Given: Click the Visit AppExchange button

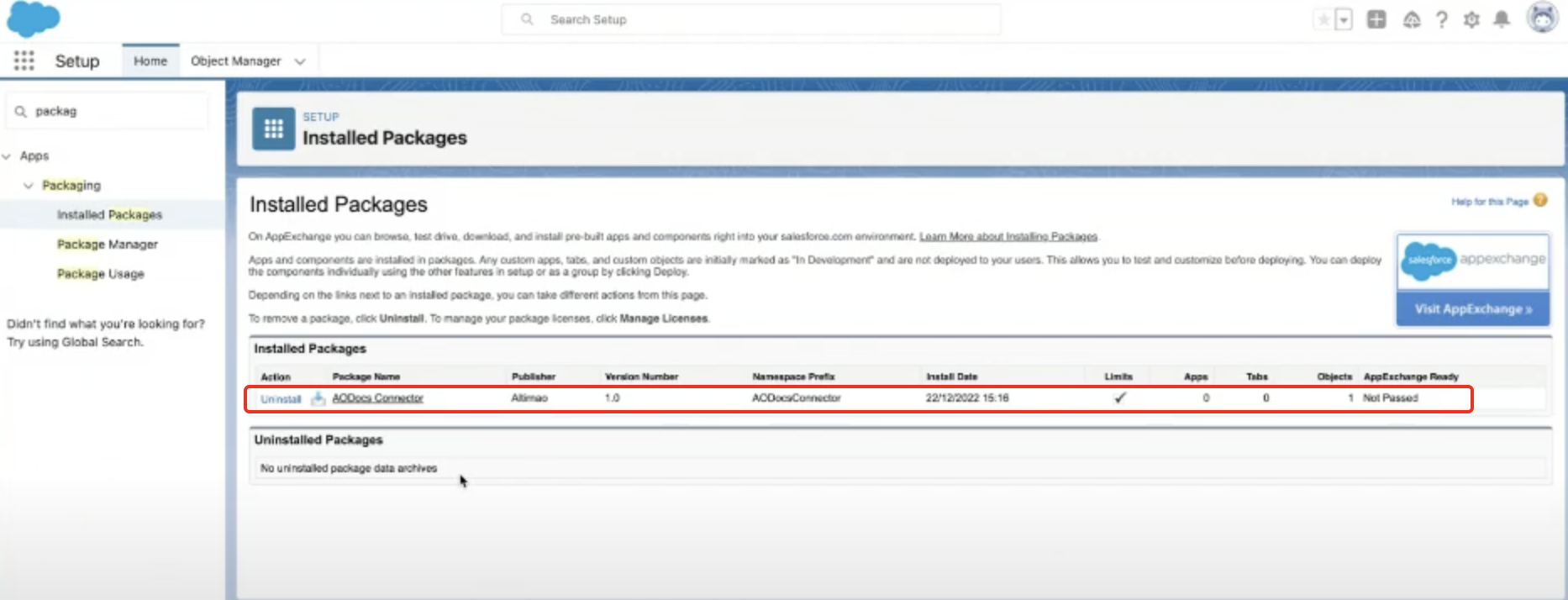Looking at the screenshot, I should (x=1472, y=309).
